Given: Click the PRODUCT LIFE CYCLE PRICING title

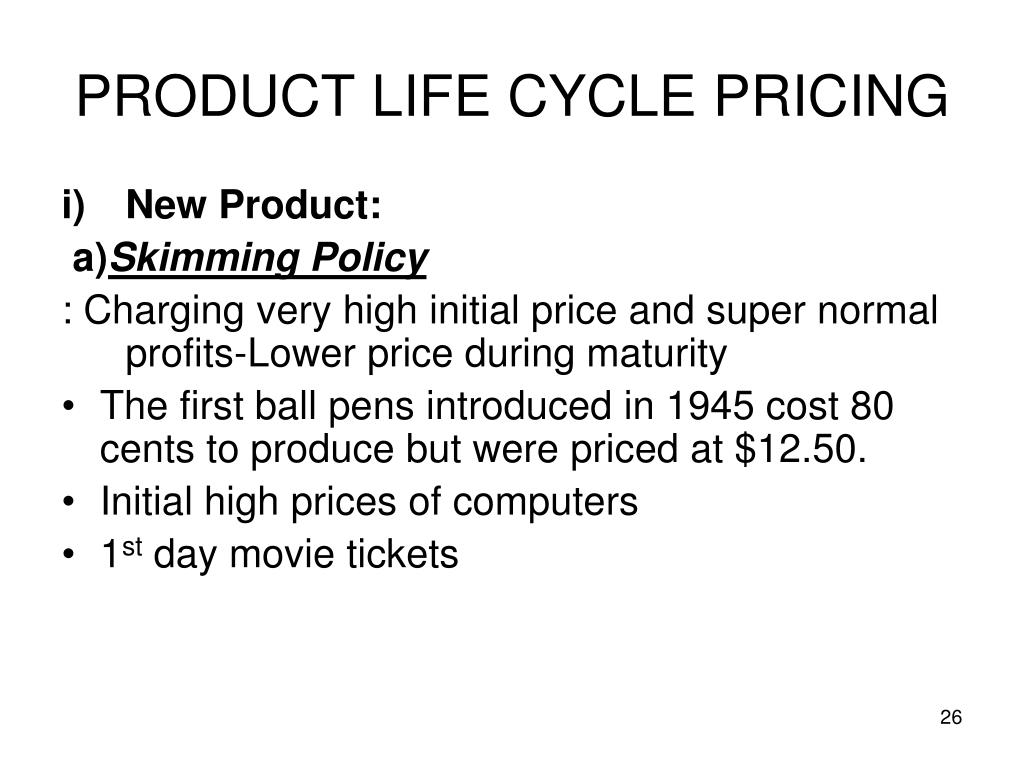Looking at the screenshot, I should point(512,96).
